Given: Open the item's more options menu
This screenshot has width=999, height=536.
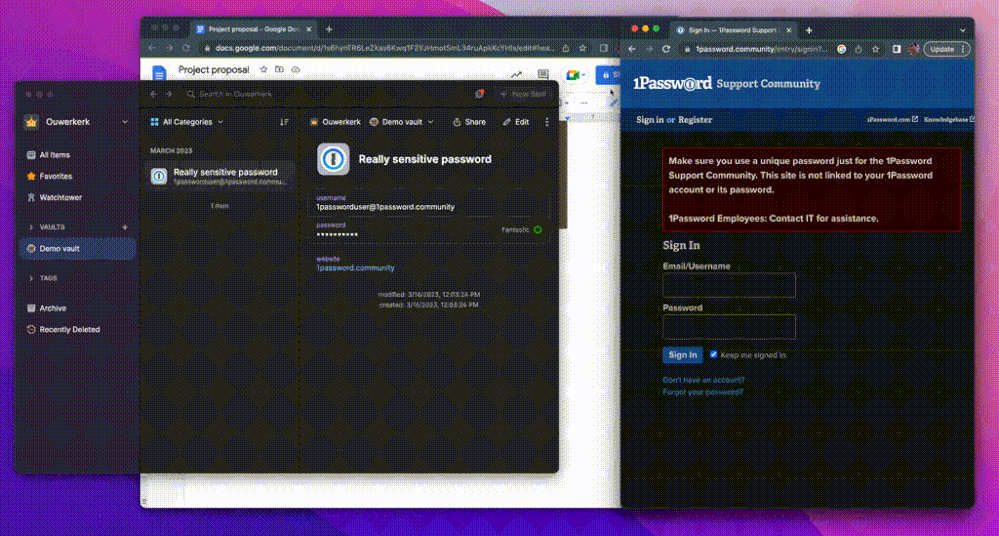Looking at the screenshot, I should pyautogui.click(x=547, y=122).
